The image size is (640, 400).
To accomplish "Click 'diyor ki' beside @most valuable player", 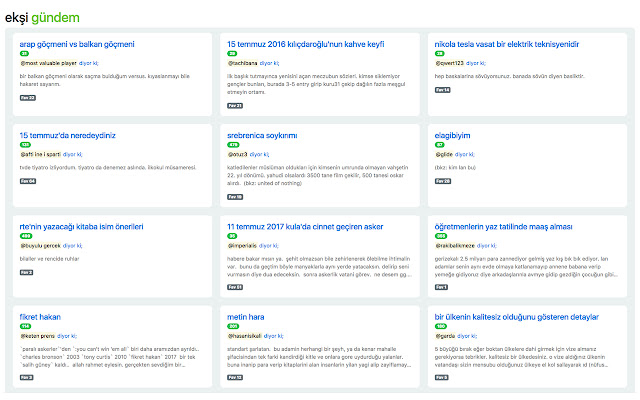I will click(x=89, y=63).
